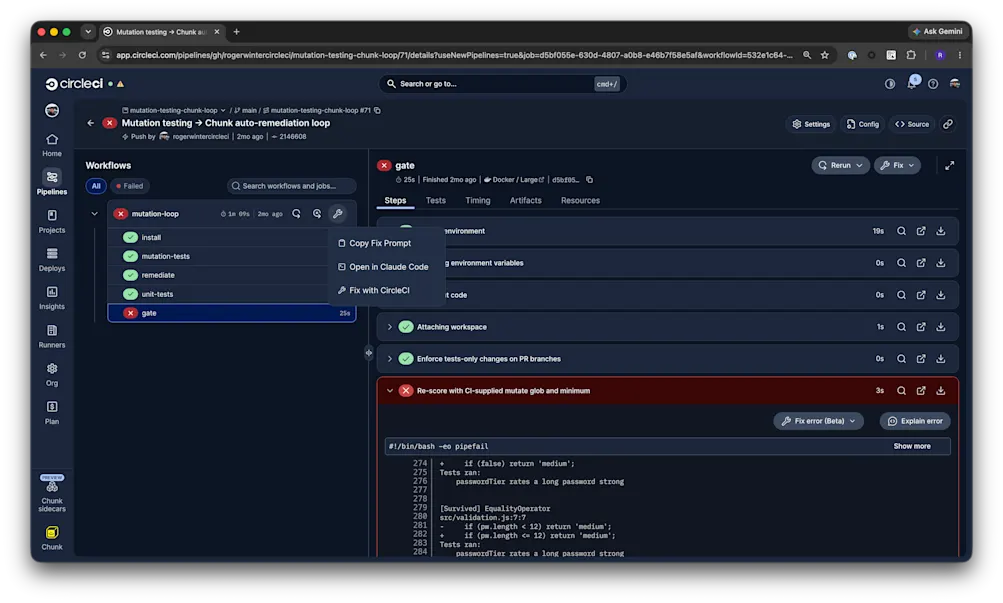Switch to the Artifacts tab
This screenshot has height=603, width=1003.
[525, 200]
